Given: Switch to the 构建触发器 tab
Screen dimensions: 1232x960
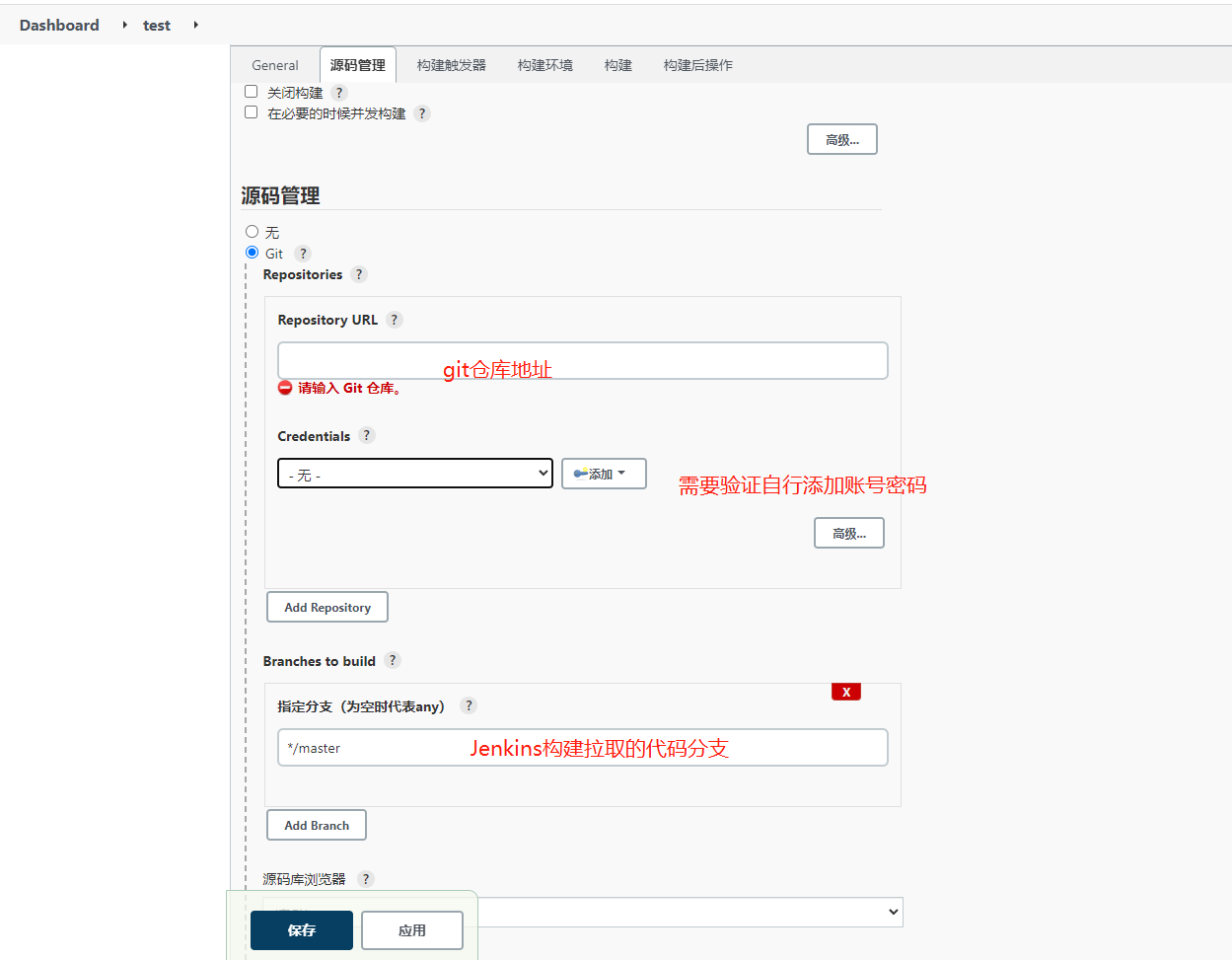Looking at the screenshot, I should point(451,65).
